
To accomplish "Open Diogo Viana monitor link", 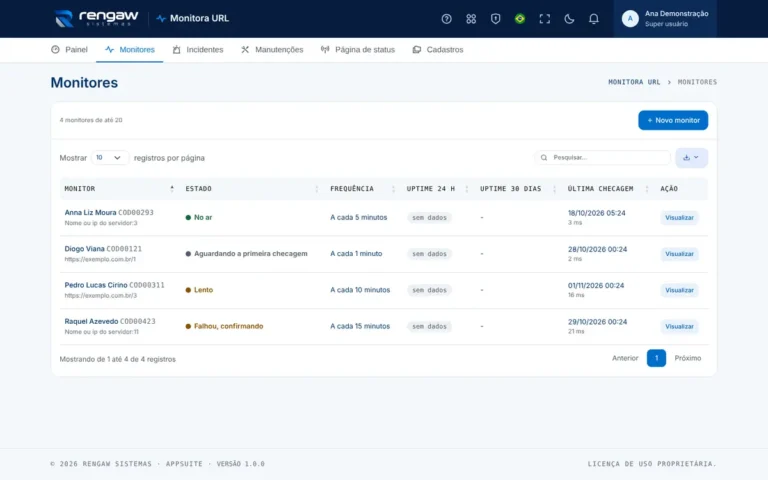I will pos(84,249).
